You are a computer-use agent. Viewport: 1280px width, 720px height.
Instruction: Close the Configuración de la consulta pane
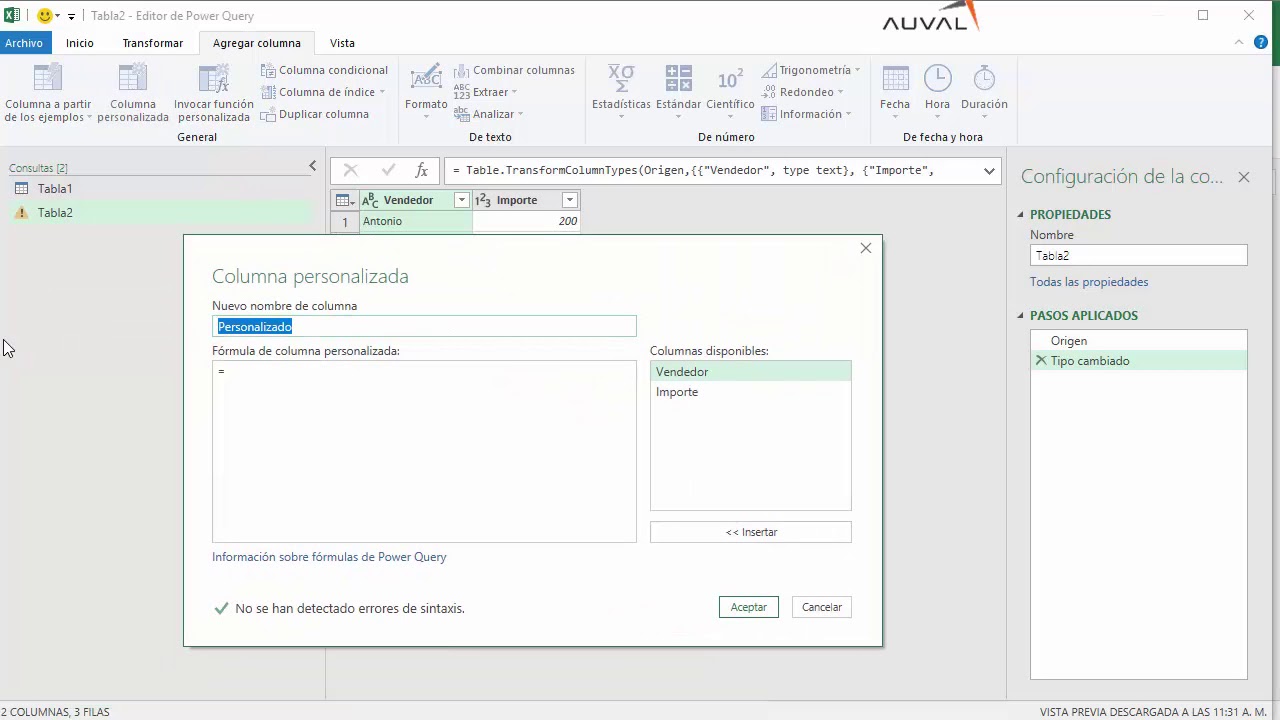click(1244, 177)
